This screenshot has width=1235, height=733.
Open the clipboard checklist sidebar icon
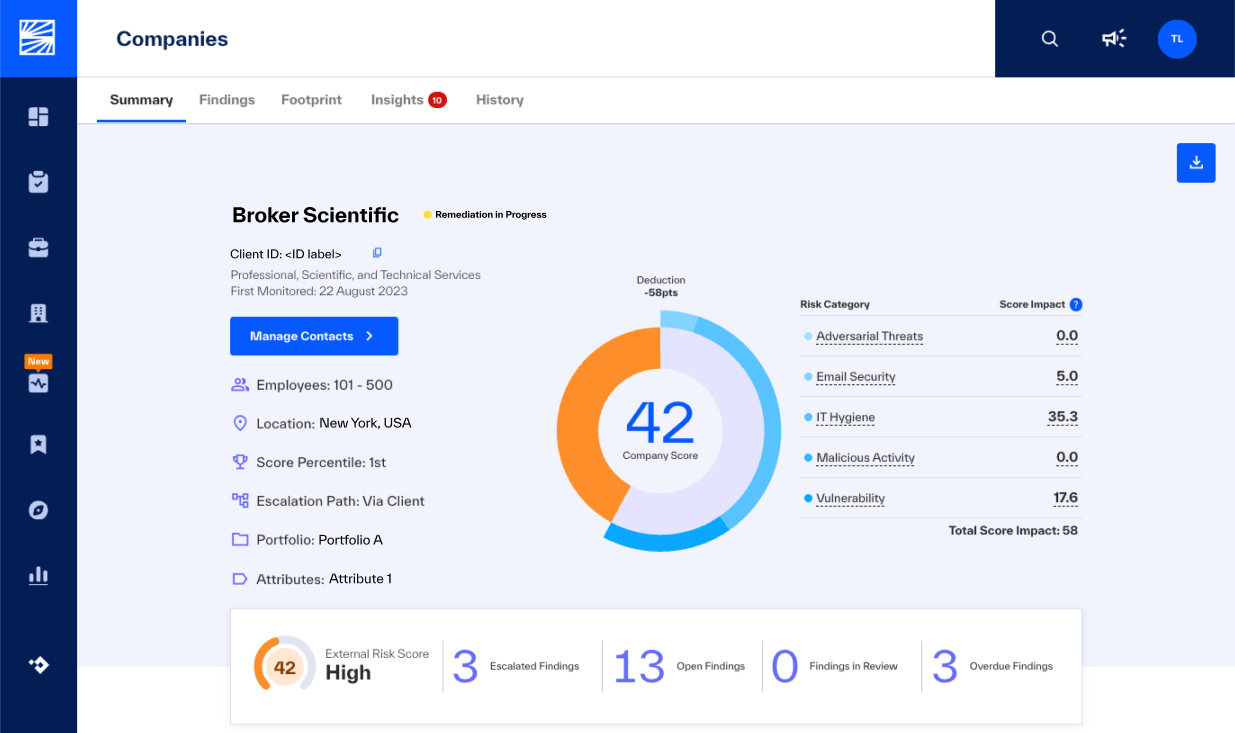click(38, 182)
